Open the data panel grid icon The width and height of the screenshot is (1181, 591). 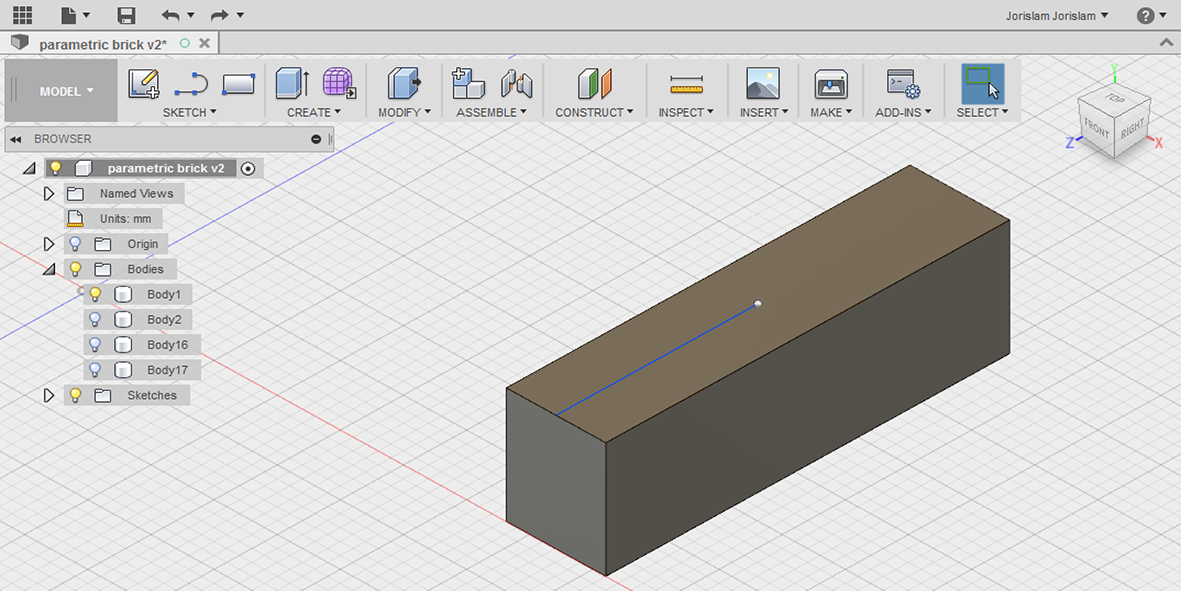[23, 15]
